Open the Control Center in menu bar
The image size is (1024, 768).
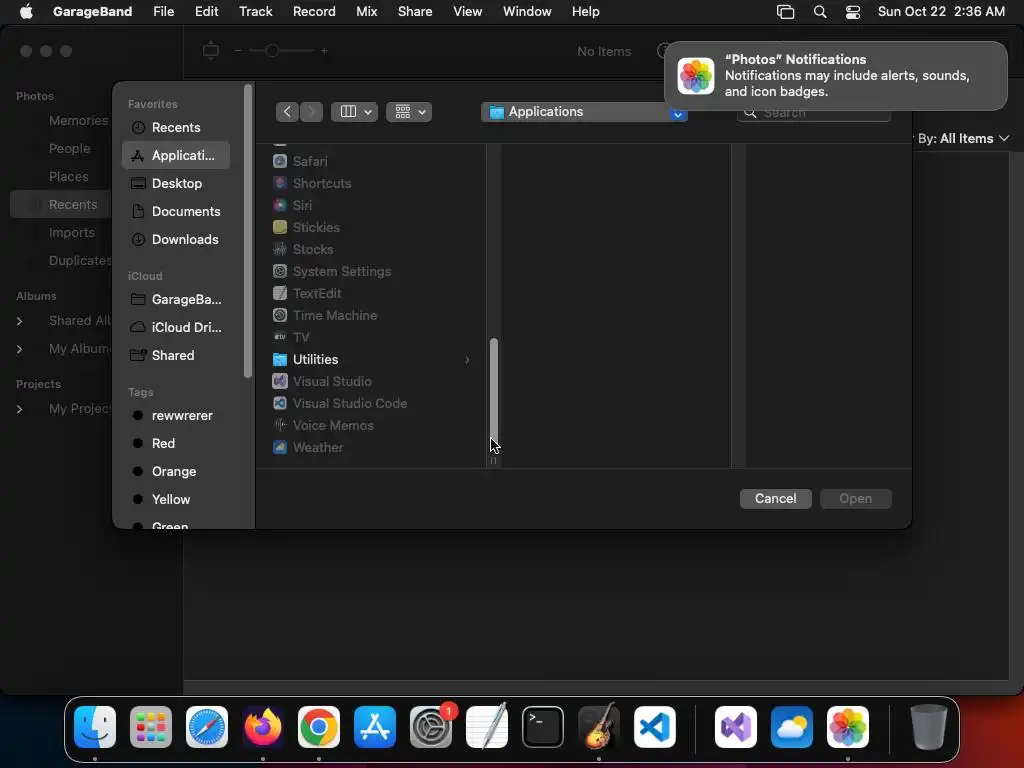tap(853, 12)
